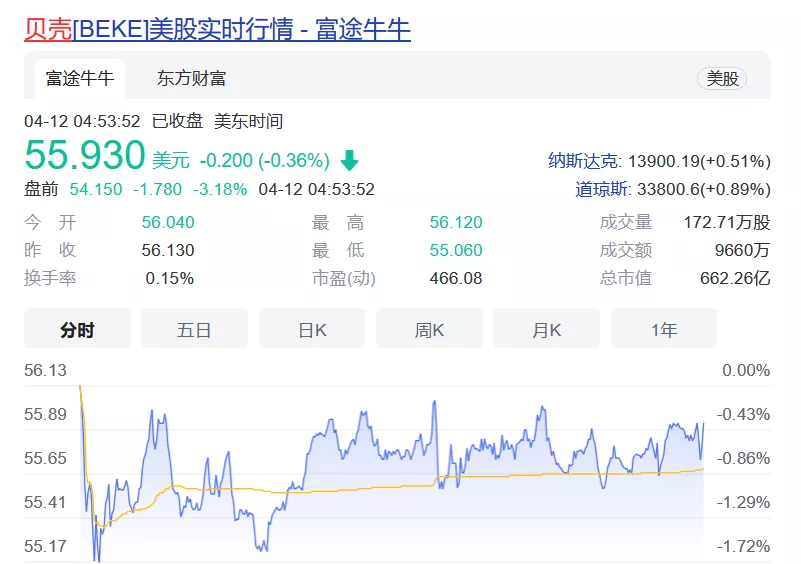Click the price change -0.200 (-0.36%)
This screenshot has height=564, width=801.
[265, 160]
